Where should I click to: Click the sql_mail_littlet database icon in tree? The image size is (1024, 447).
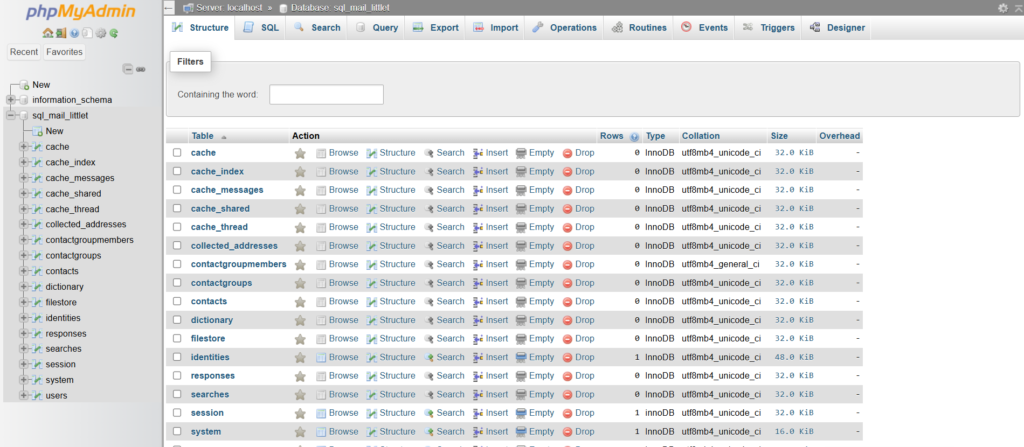coord(24,116)
